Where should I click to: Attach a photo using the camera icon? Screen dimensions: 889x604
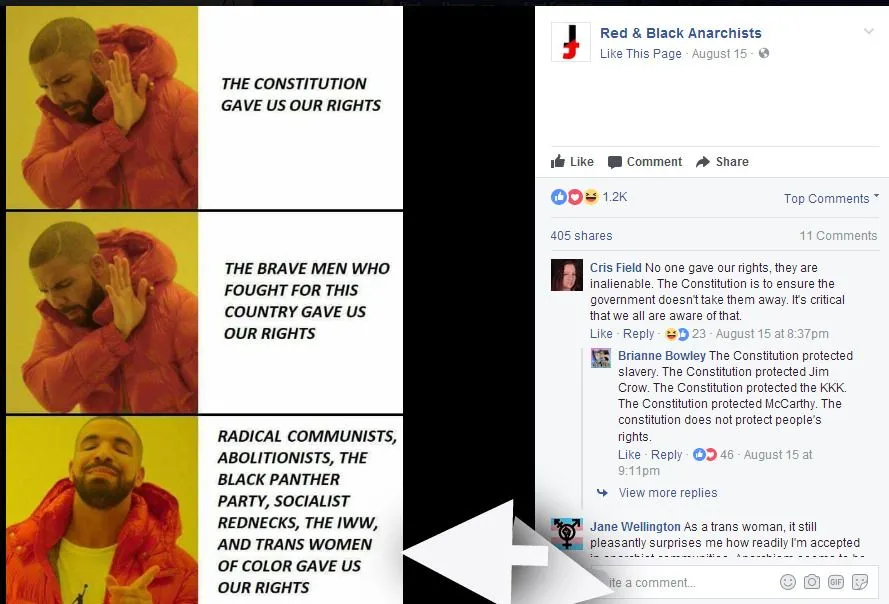tap(812, 582)
